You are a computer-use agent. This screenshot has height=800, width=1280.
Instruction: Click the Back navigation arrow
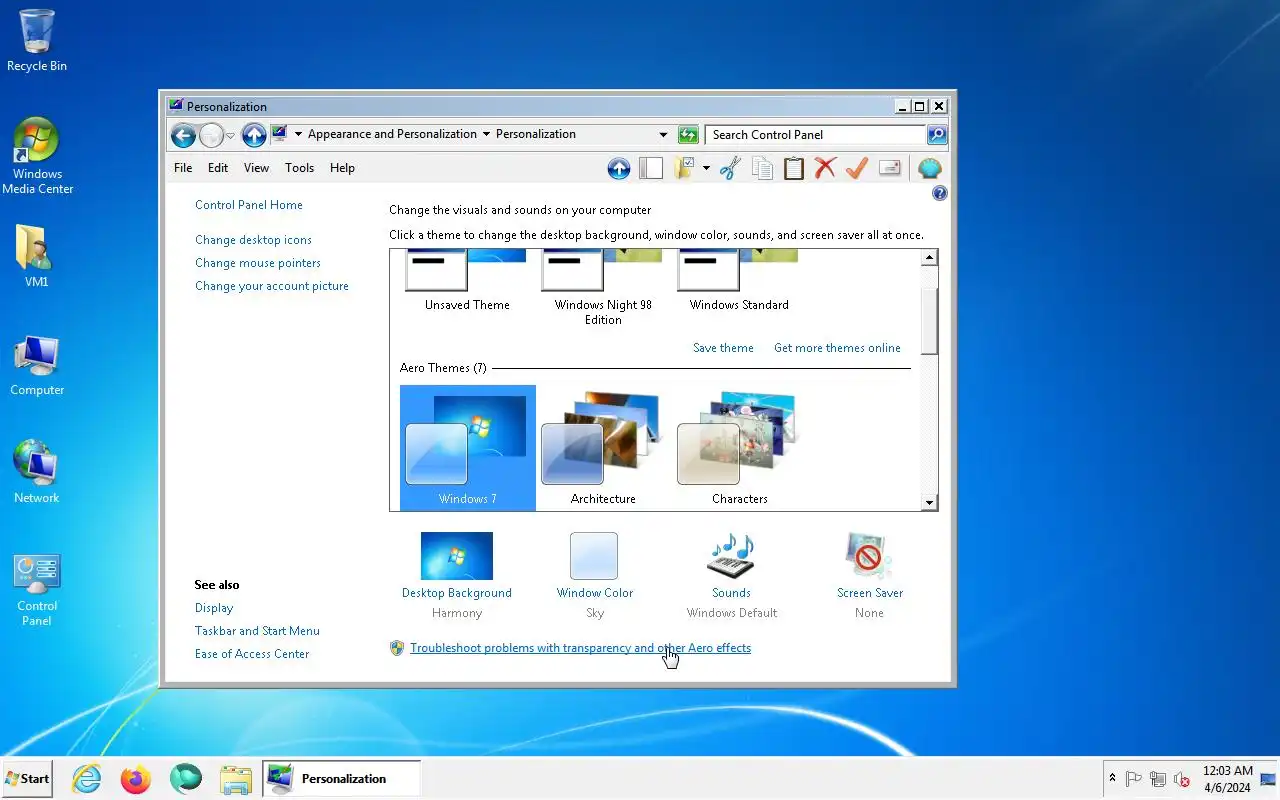click(182, 135)
